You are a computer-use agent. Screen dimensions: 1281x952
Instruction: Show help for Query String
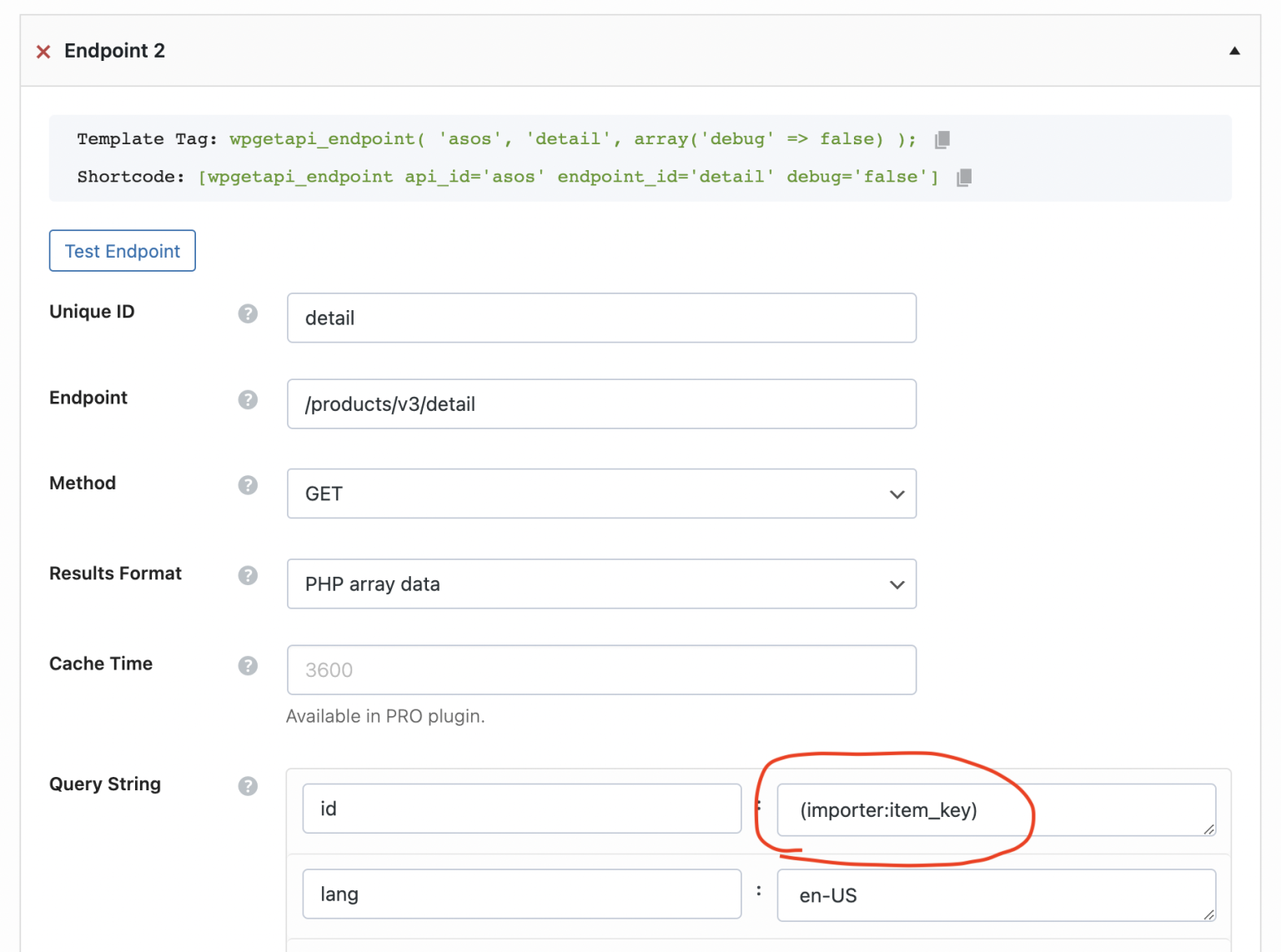pos(247,785)
